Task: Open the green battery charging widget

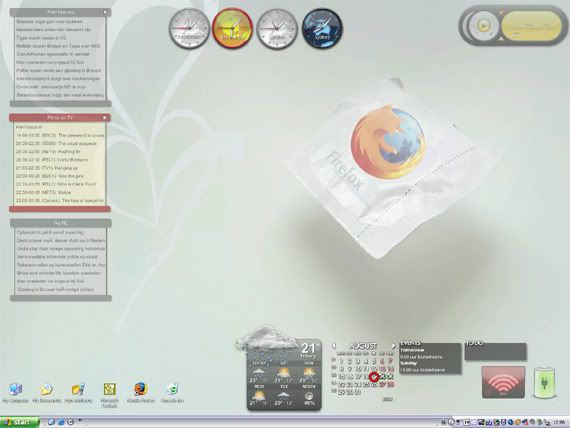Action: tap(544, 382)
